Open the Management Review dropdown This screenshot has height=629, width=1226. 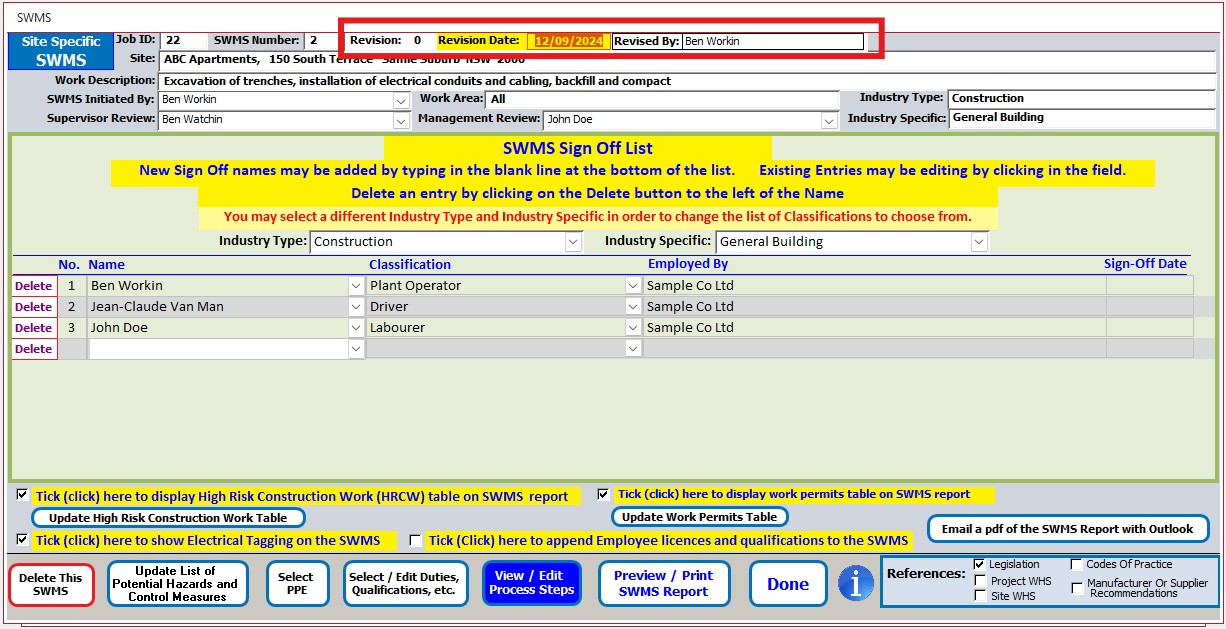[x=829, y=120]
